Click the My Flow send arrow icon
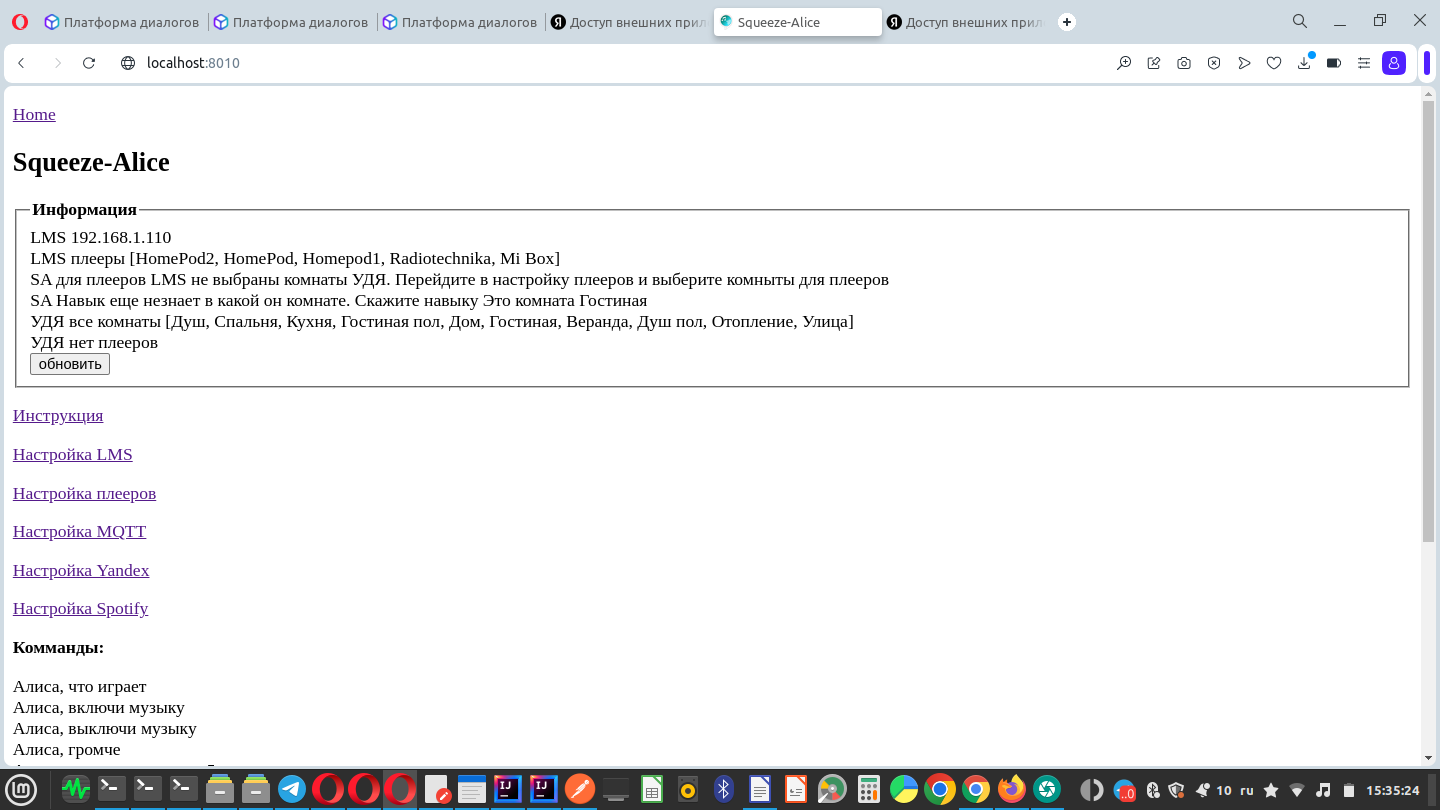Viewport: 1440px width, 810px height. 1244,63
